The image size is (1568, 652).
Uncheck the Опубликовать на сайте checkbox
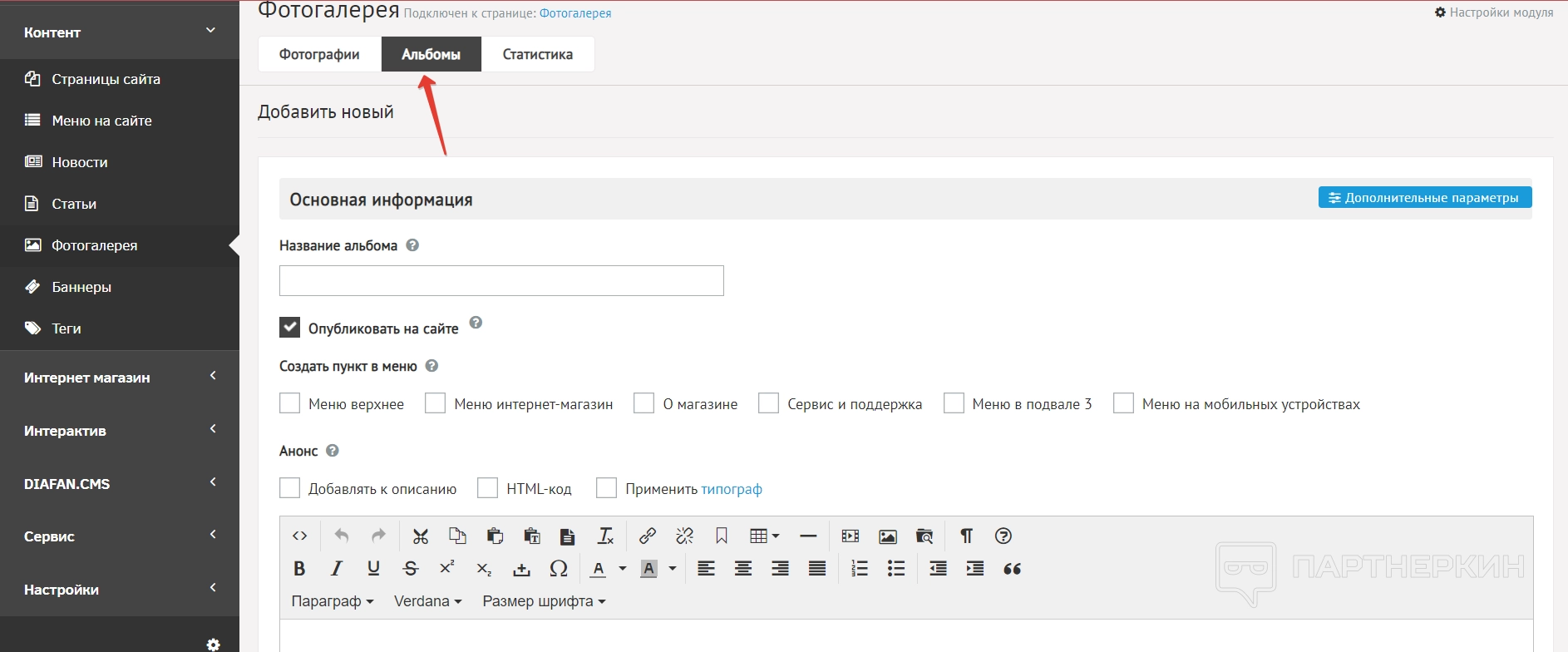tap(289, 328)
